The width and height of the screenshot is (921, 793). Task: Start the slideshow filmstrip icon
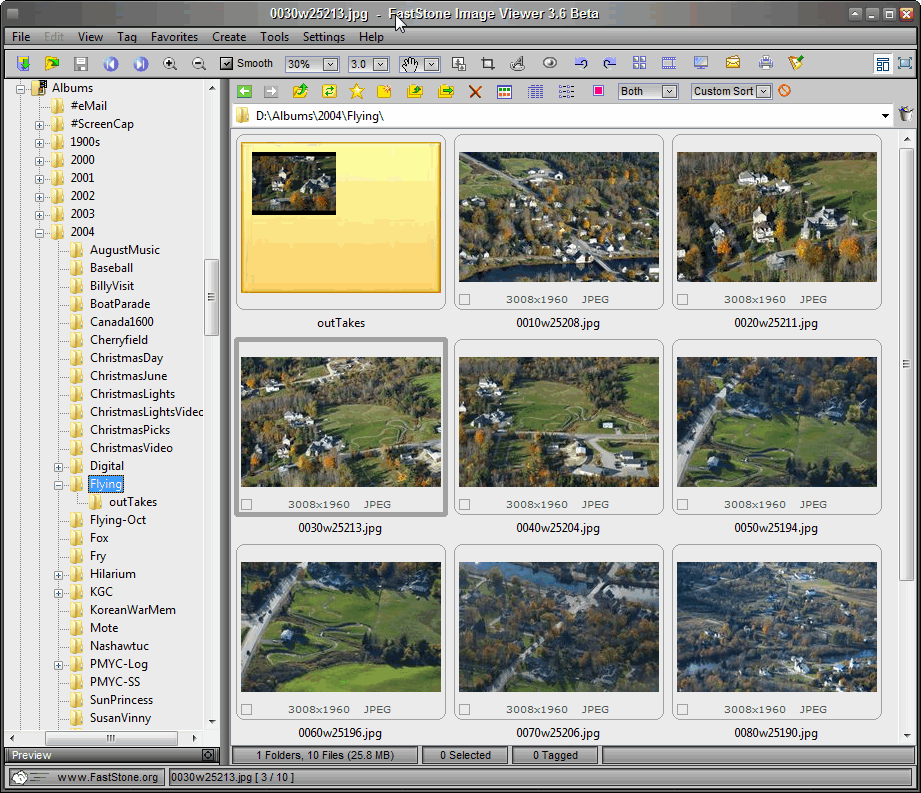pyautogui.click(x=669, y=63)
